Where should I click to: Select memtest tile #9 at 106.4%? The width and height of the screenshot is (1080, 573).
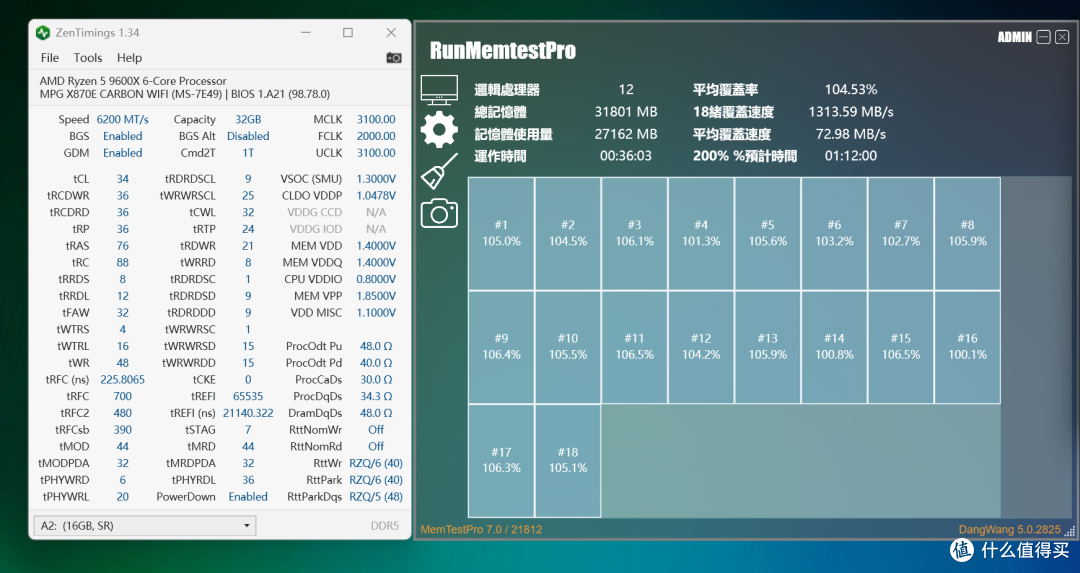pyautogui.click(x=501, y=347)
